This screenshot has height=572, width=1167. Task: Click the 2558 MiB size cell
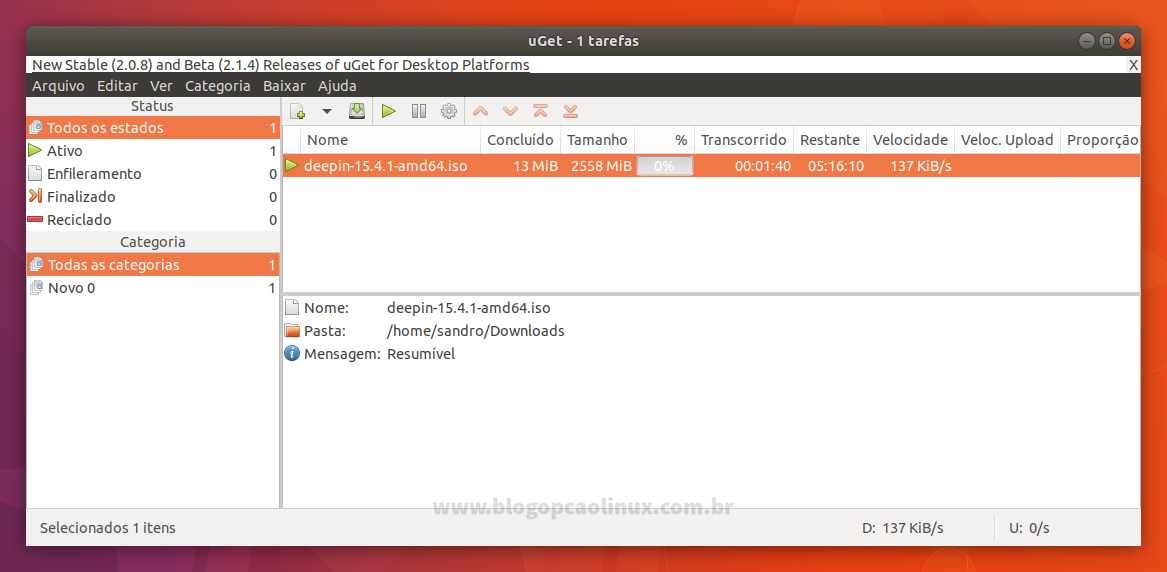point(601,166)
